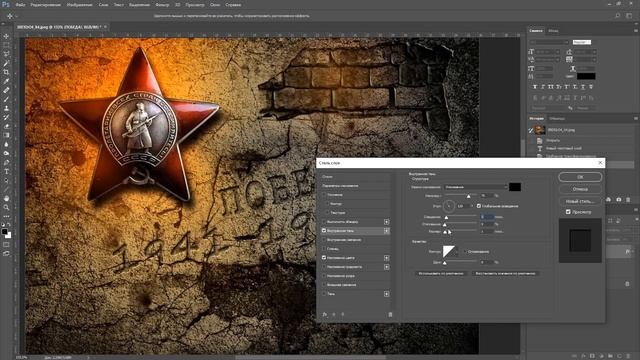The width and height of the screenshot is (640, 360).
Task: Click the opacity slider handle
Action: click(x=469, y=196)
